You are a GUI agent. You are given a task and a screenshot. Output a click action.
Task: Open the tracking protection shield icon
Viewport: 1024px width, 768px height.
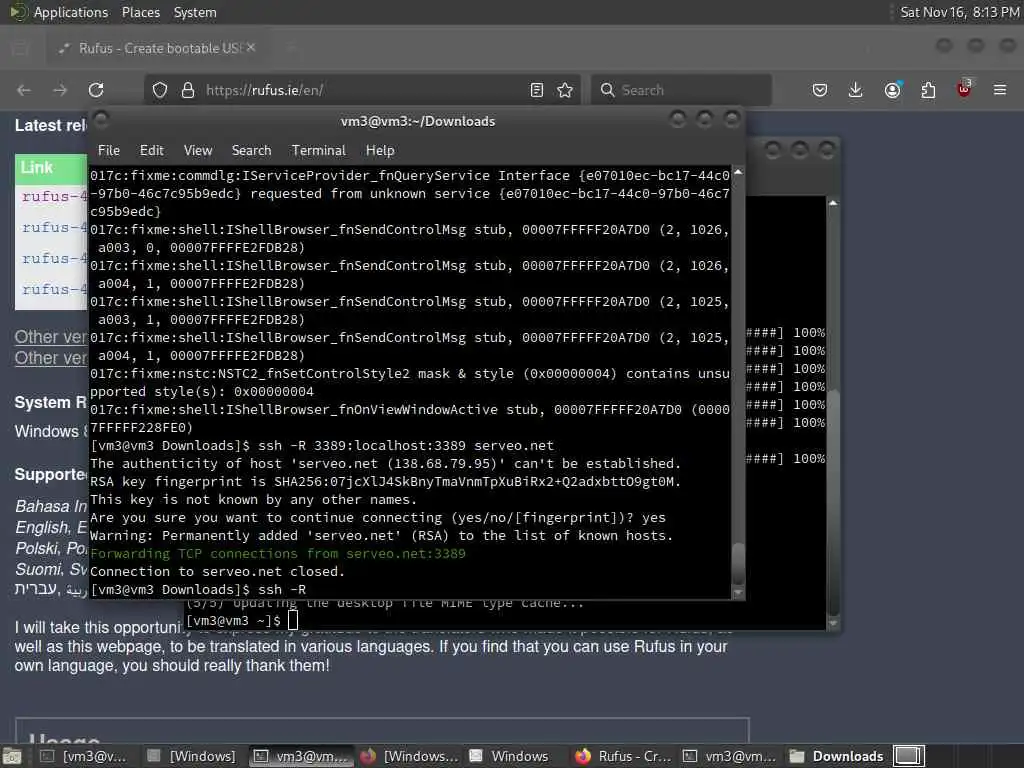click(x=160, y=90)
